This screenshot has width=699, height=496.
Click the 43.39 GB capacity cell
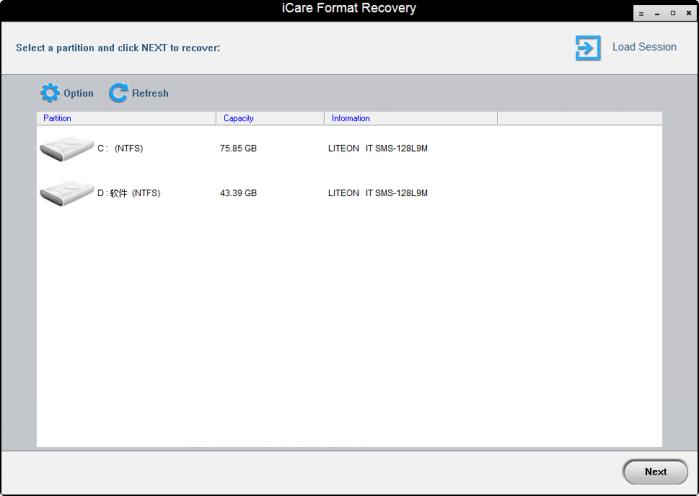point(238,193)
